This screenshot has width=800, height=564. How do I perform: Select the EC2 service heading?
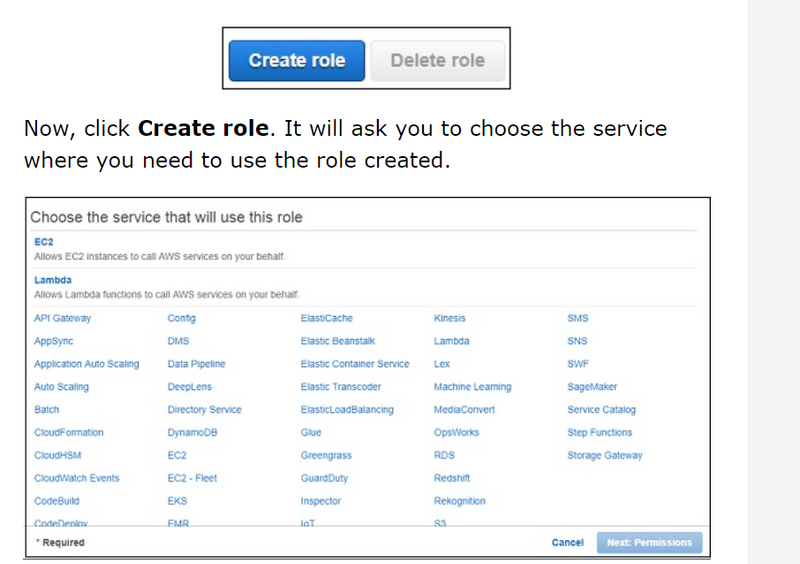click(x=43, y=242)
